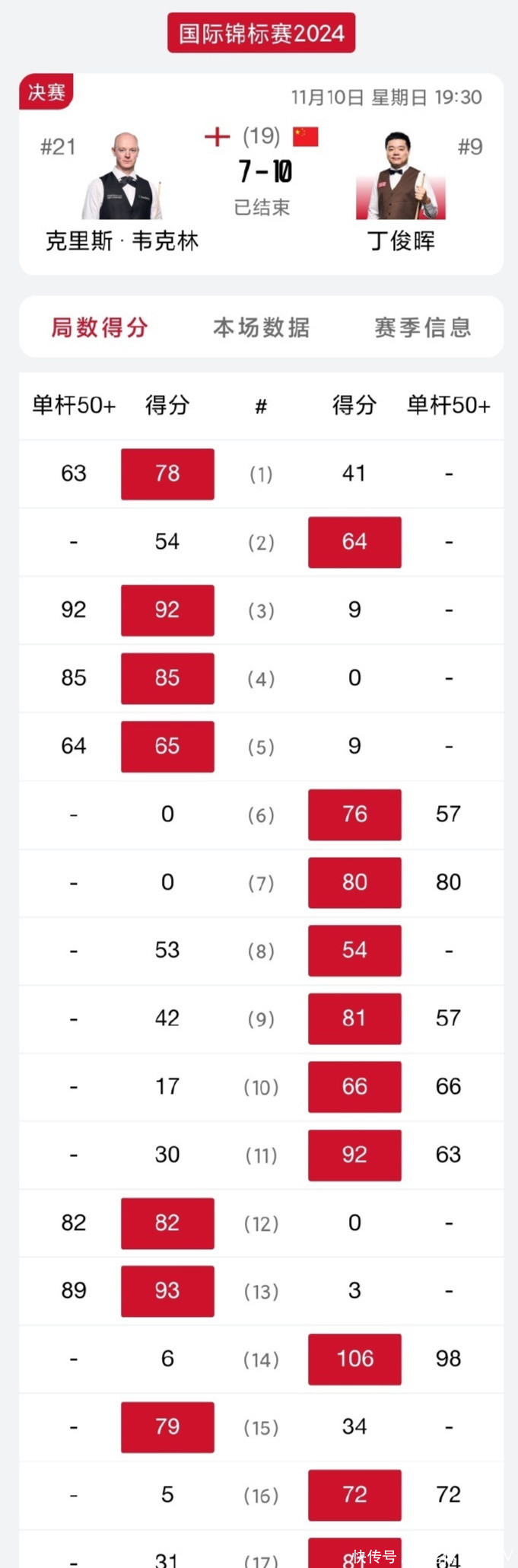Switch to the 本场数据 tab
This screenshot has width=518, height=1568.
coord(261,327)
